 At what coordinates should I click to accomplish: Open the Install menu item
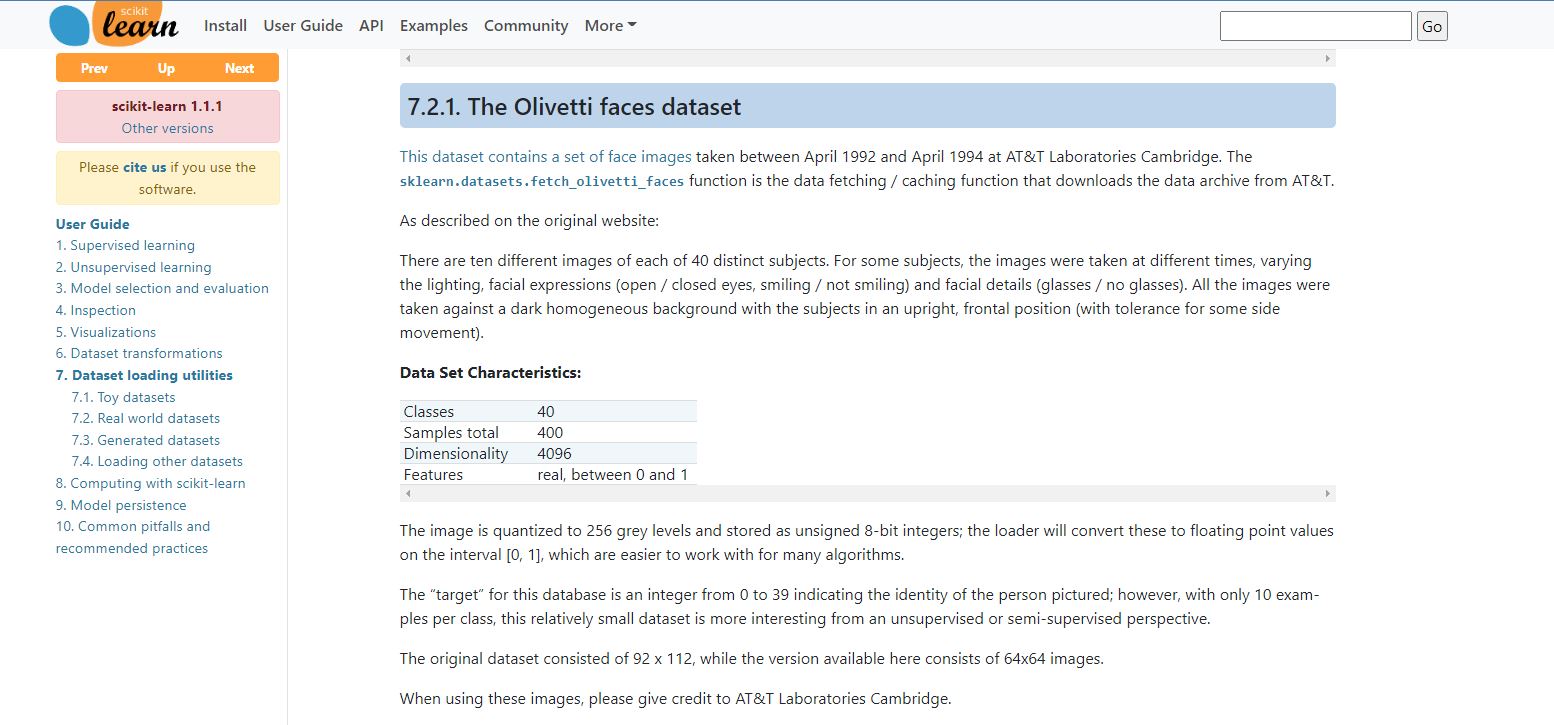pos(225,25)
